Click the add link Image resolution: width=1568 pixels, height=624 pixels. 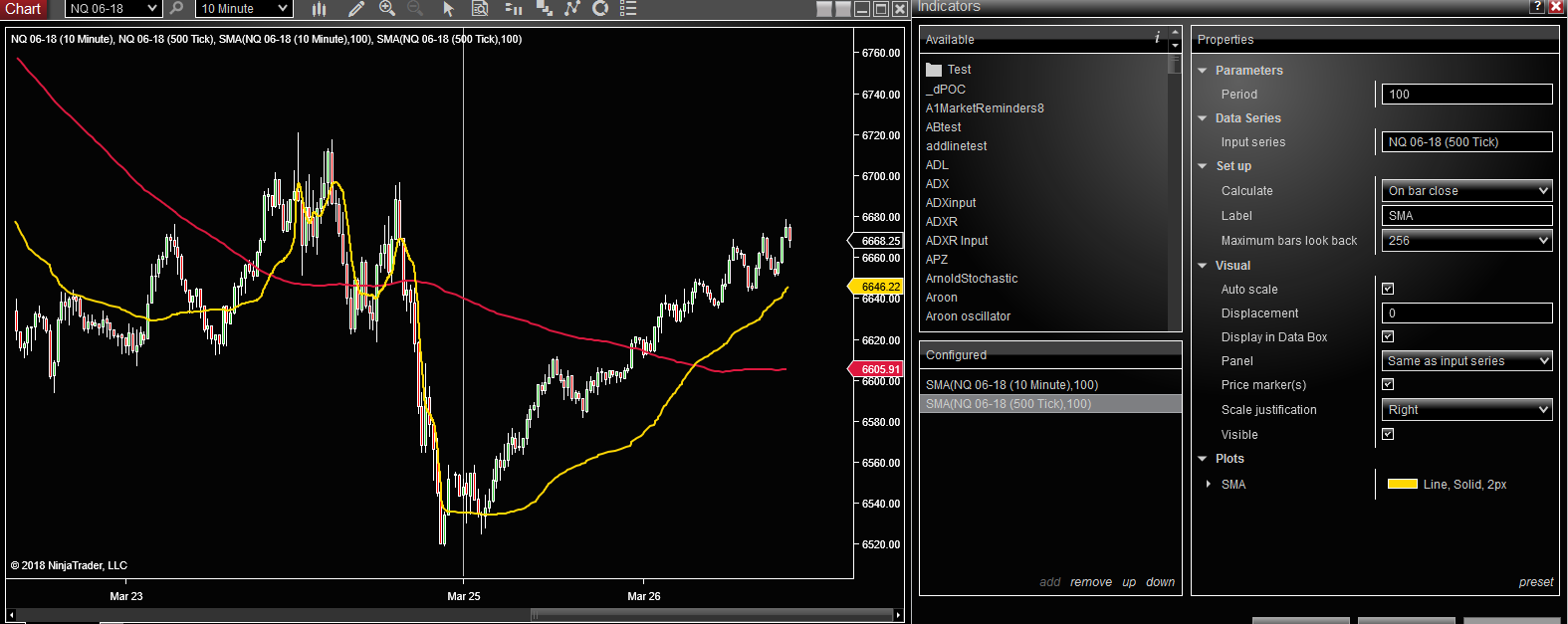1050,582
